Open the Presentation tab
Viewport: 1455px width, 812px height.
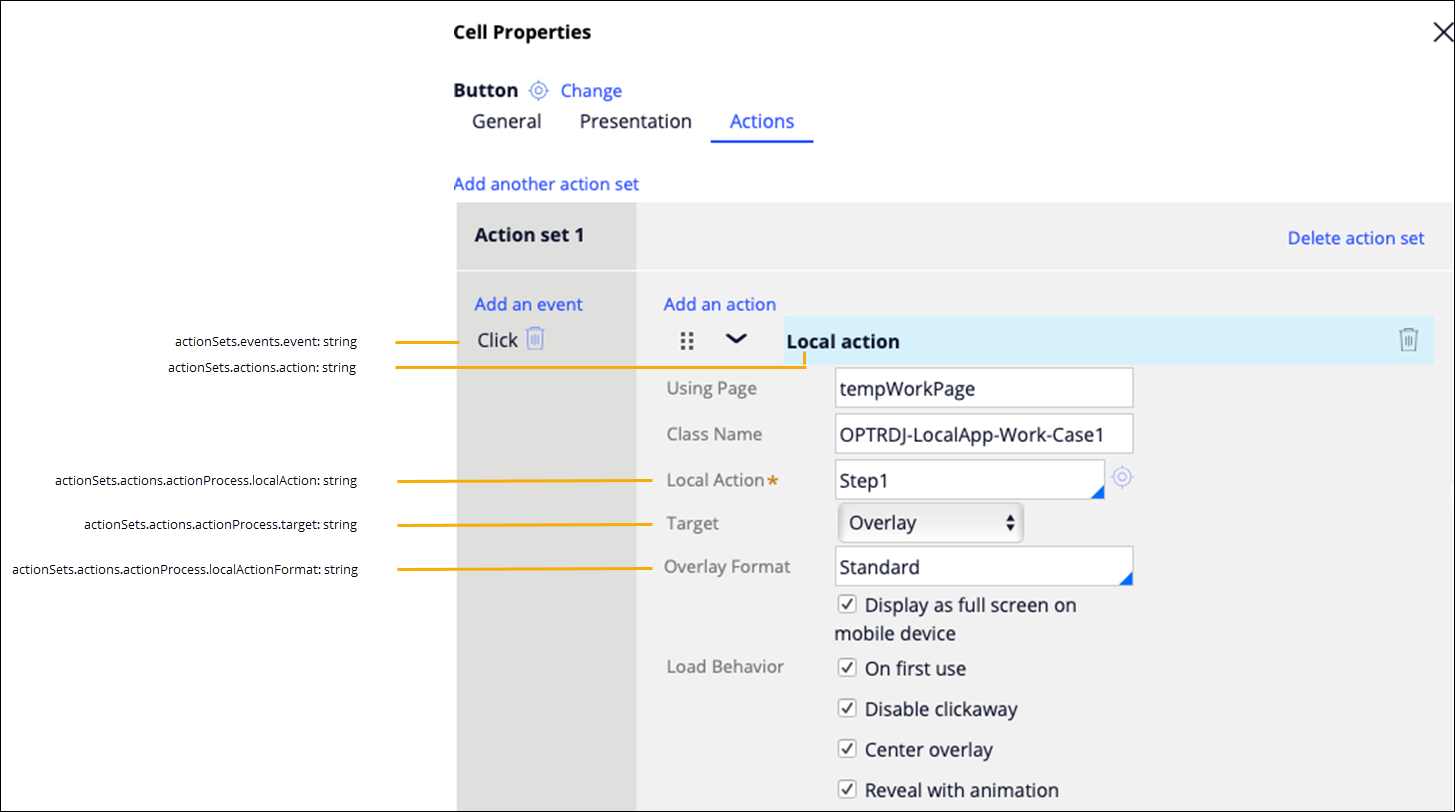click(635, 122)
